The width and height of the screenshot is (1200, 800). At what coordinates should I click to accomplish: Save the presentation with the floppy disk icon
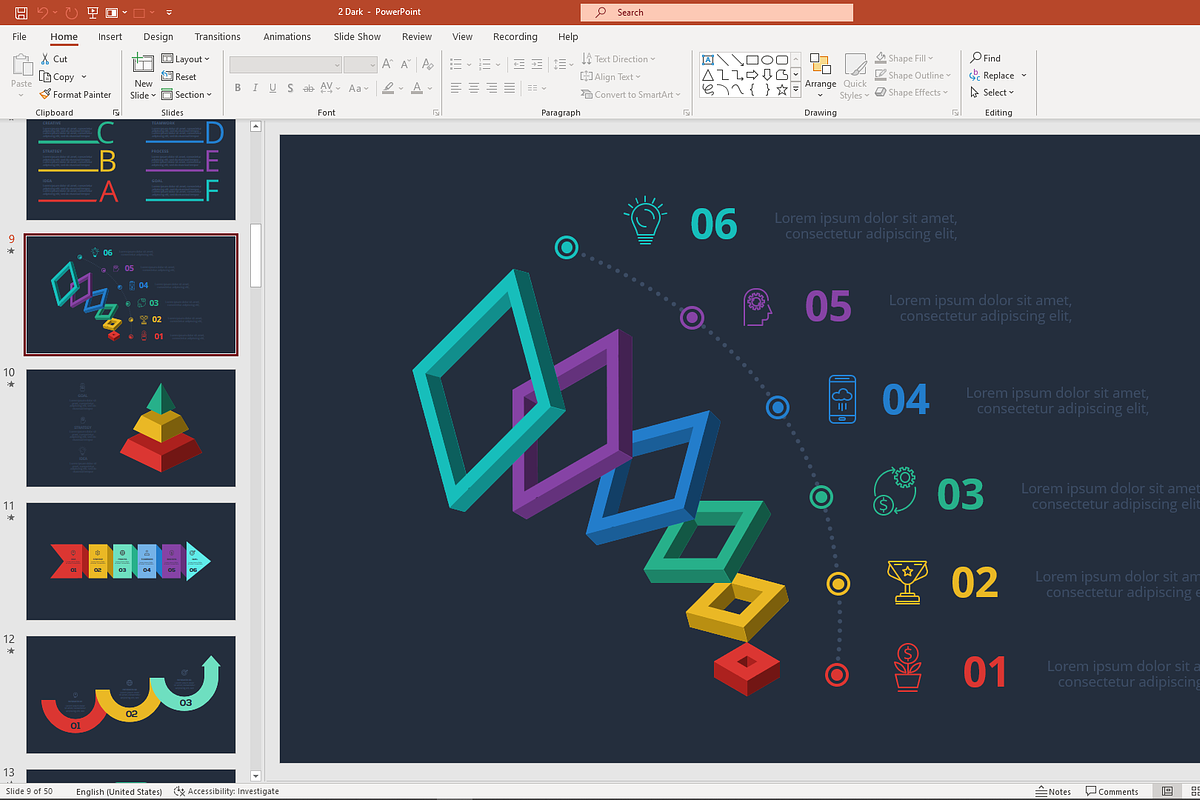[21, 13]
